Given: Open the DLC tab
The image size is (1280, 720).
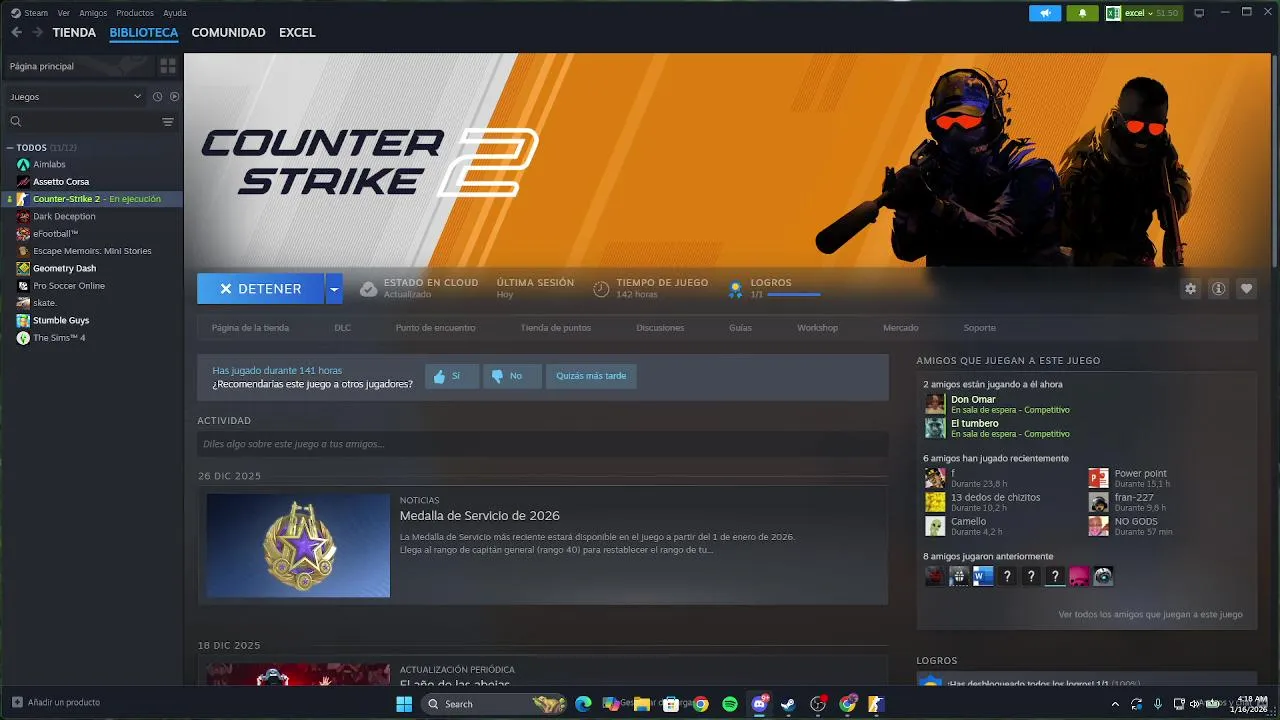Looking at the screenshot, I should point(342,328).
